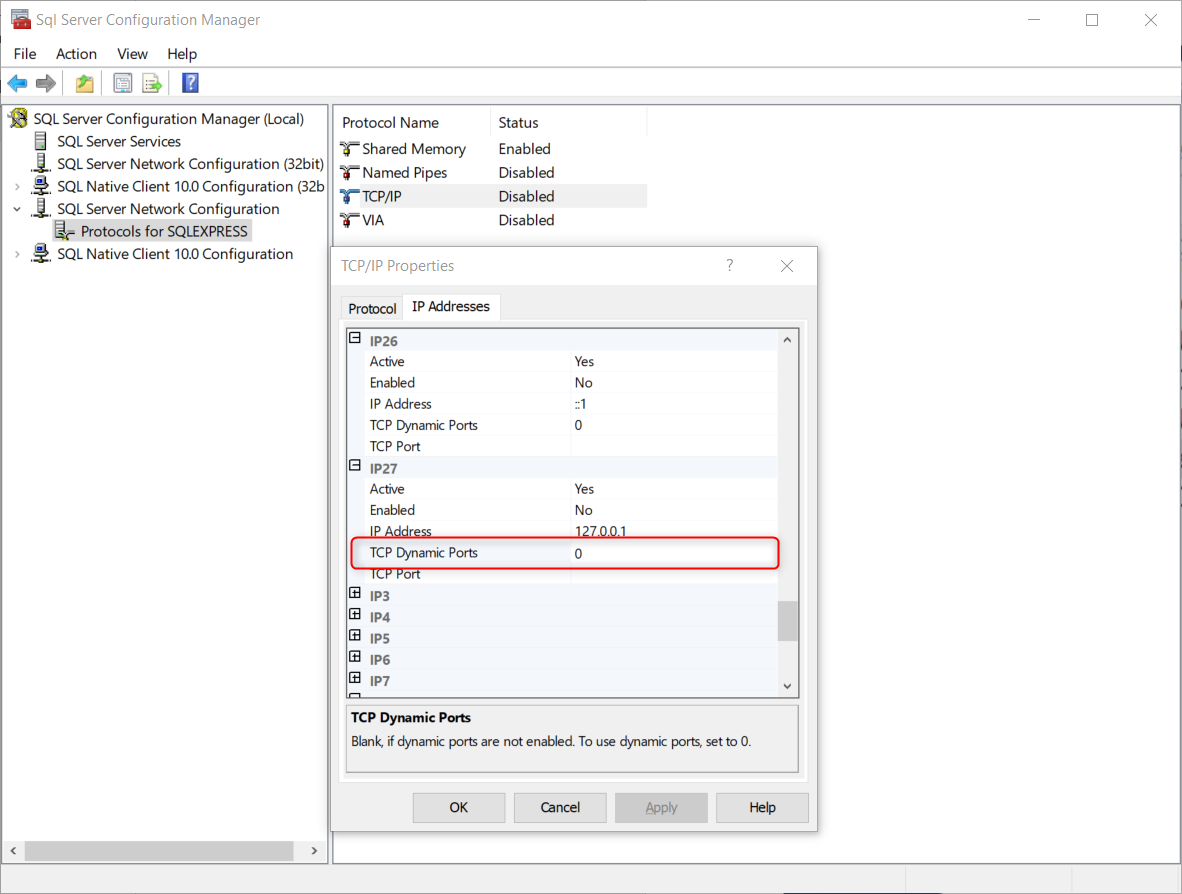Image resolution: width=1182 pixels, height=894 pixels.
Task: Click the blue Help question-mark toolbar icon
Action: [190, 83]
